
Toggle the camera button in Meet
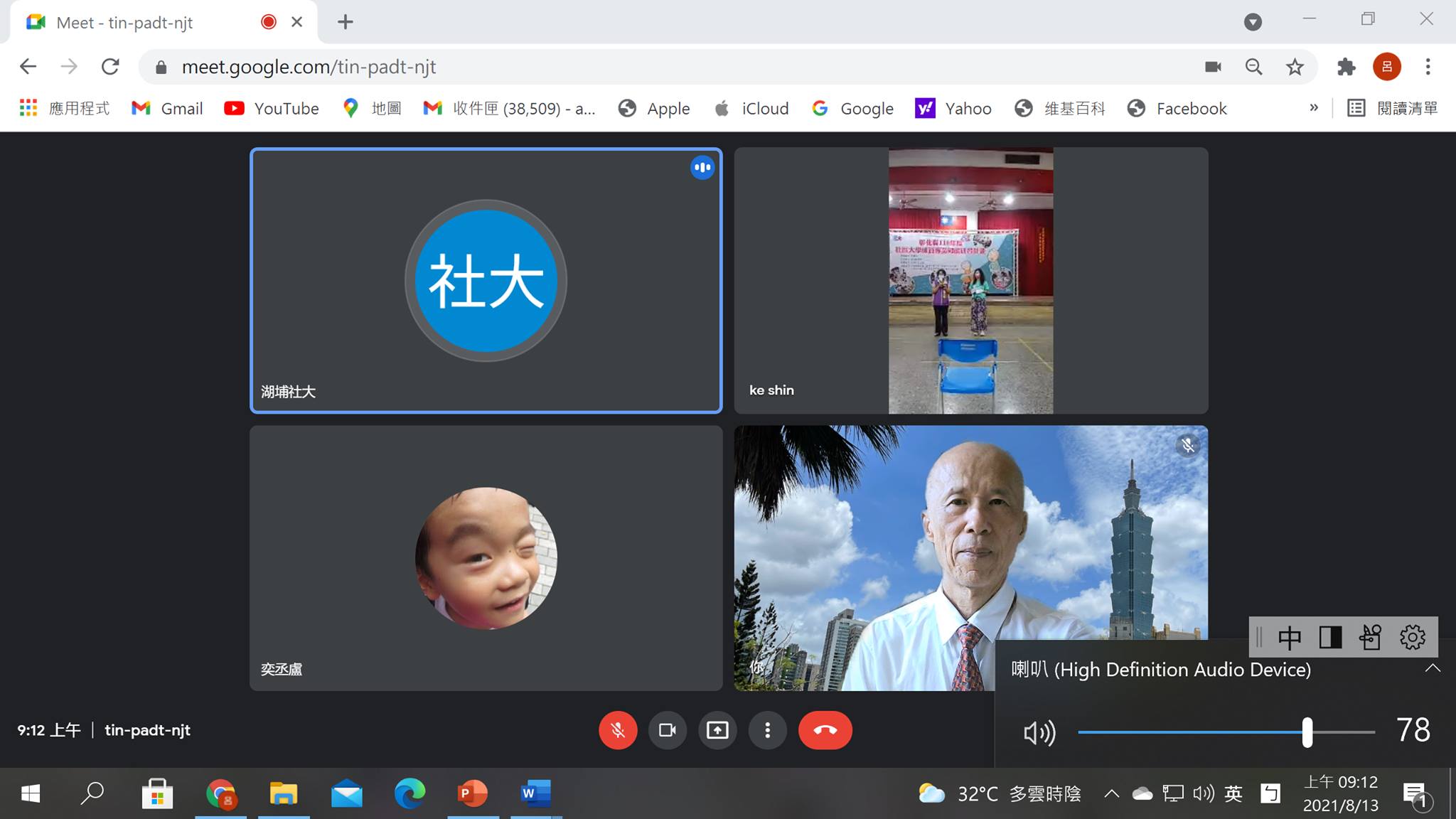(667, 730)
